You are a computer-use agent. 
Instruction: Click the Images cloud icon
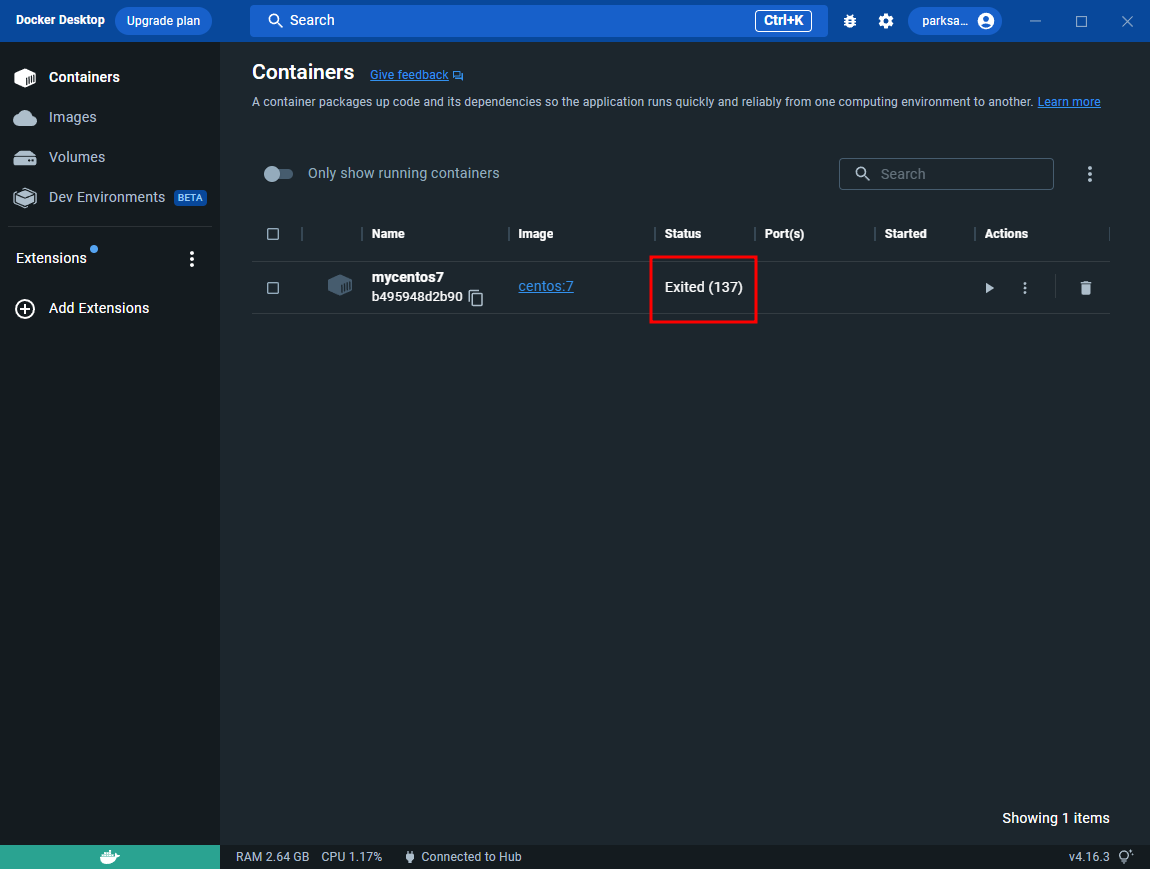[x=25, y=118]
